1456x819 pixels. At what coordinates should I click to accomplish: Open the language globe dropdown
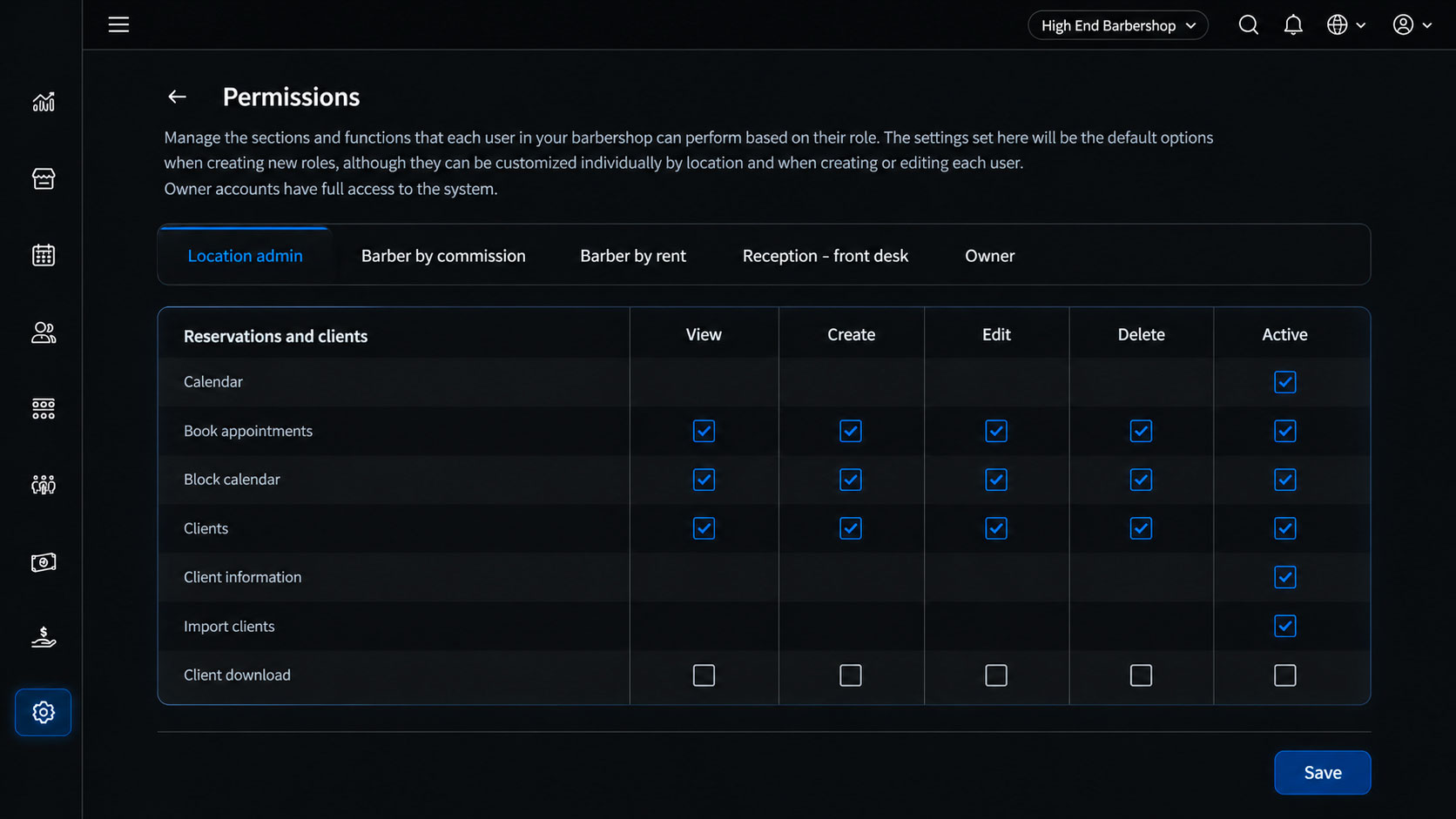point(1346,25)
